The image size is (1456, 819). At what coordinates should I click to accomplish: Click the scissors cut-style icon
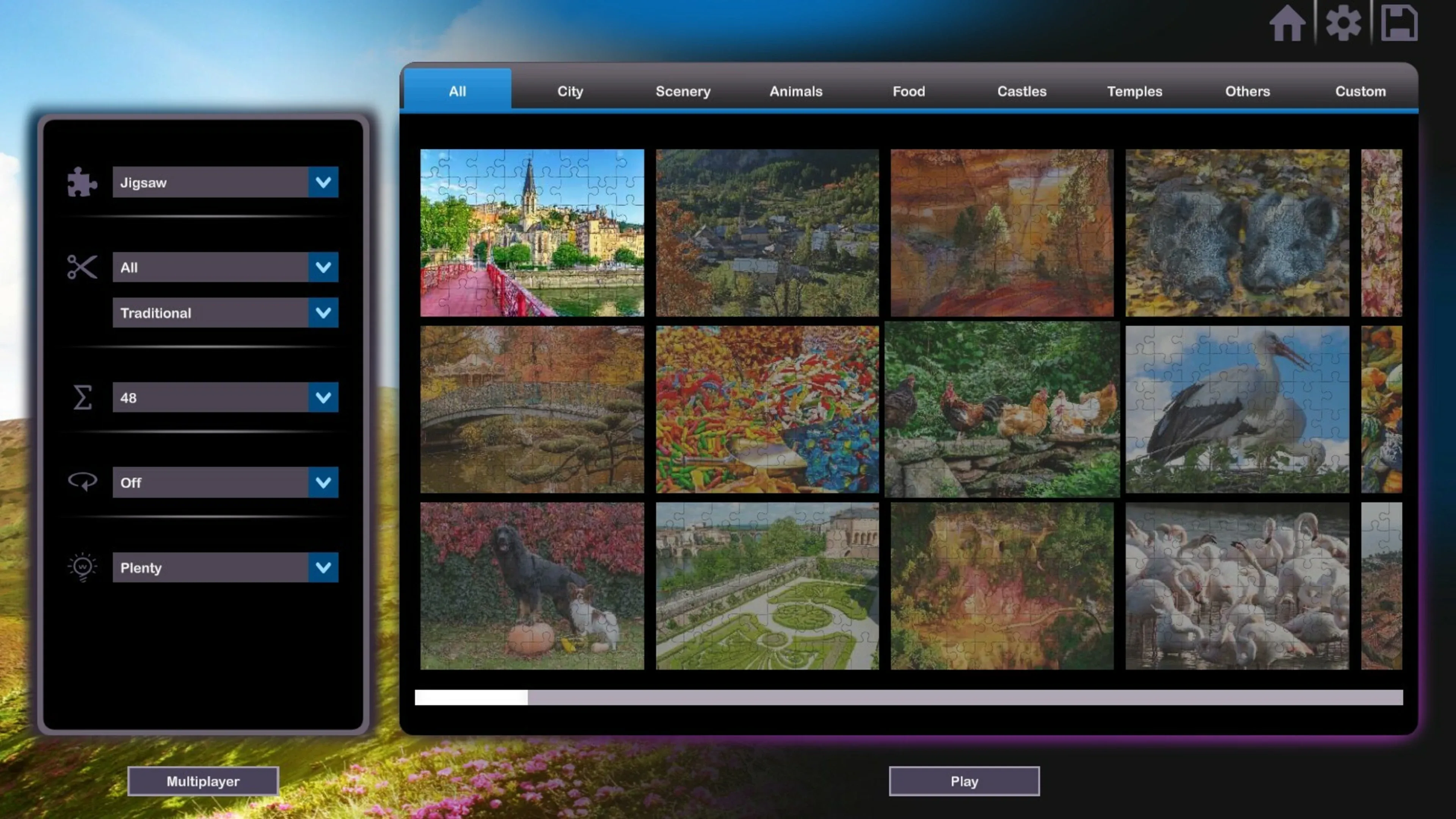(x=82, y=267)
